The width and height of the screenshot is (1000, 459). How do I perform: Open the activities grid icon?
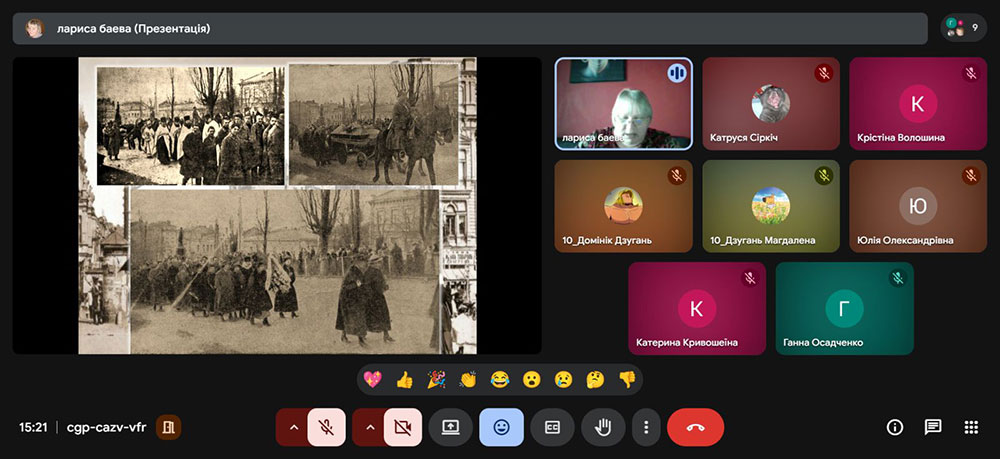971,427
